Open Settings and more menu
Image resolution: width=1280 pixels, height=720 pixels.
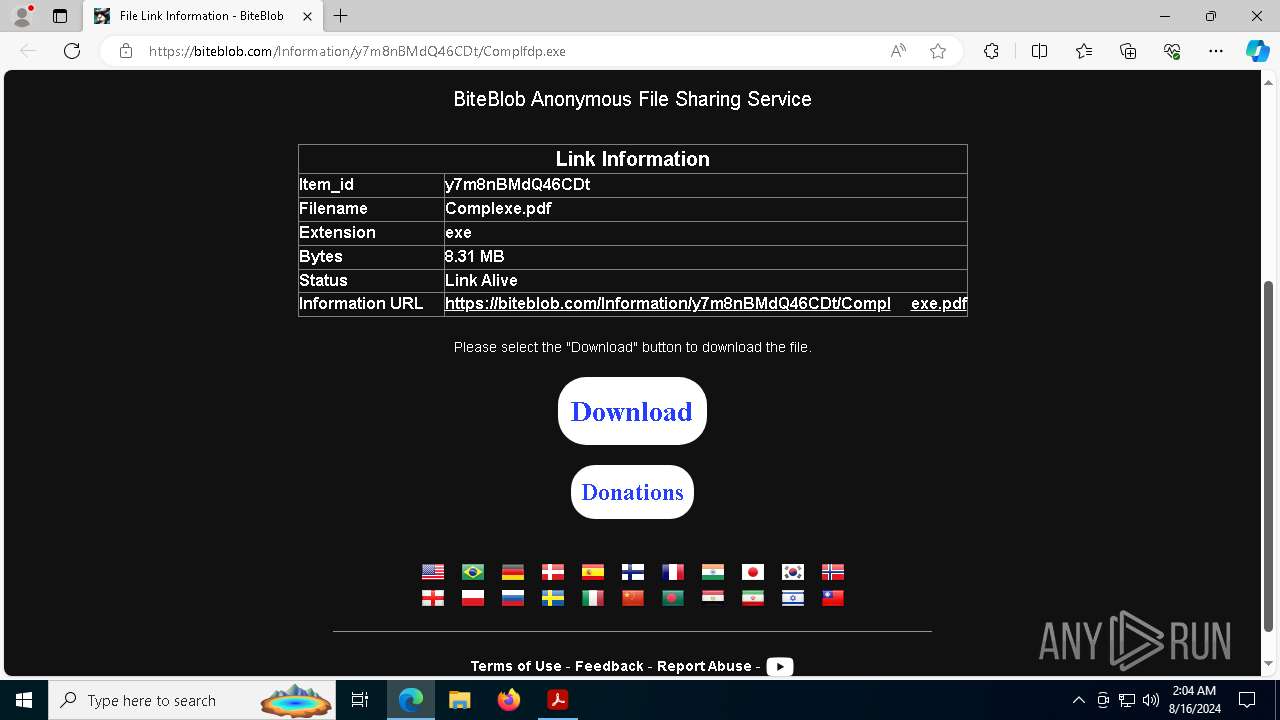pyautogui.click(x=1216, y=51)
